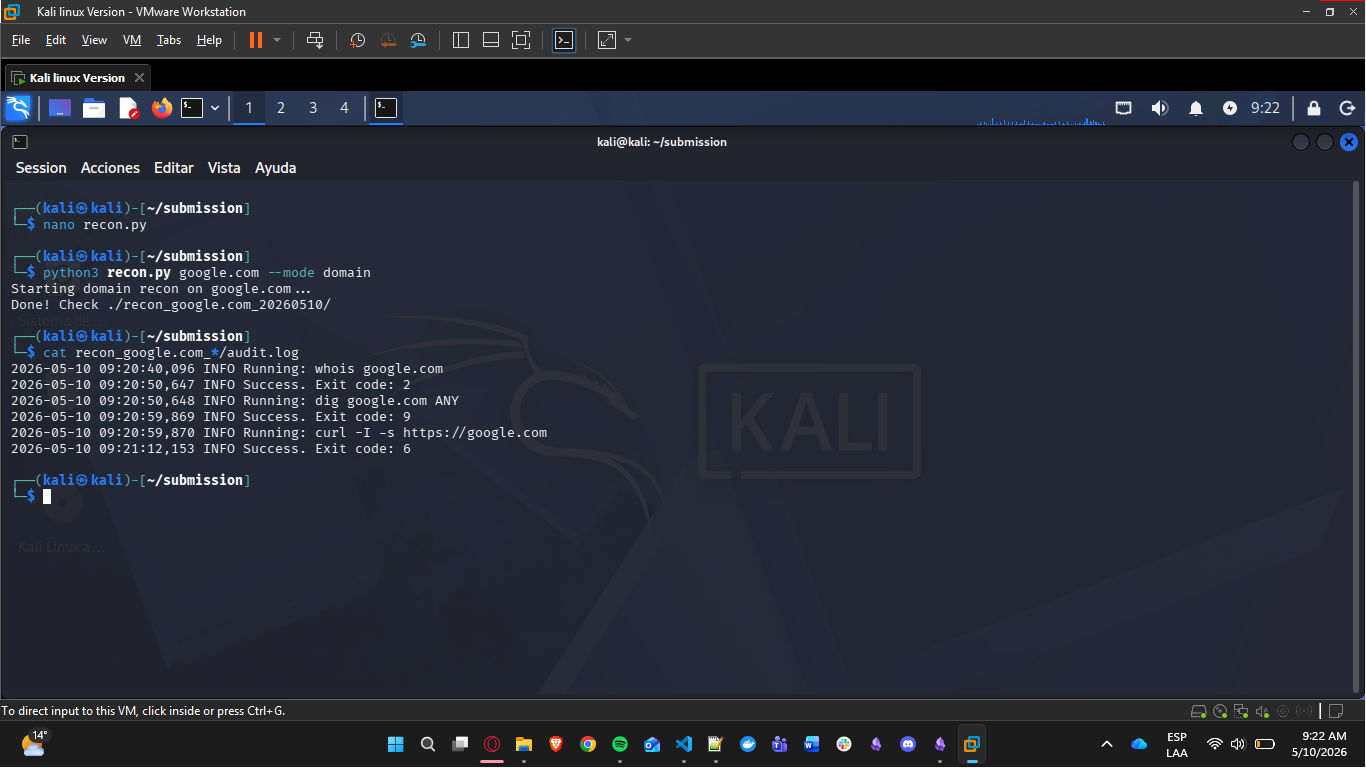
Task: Launch Firefox from the Kali panel
Action: 162,108
